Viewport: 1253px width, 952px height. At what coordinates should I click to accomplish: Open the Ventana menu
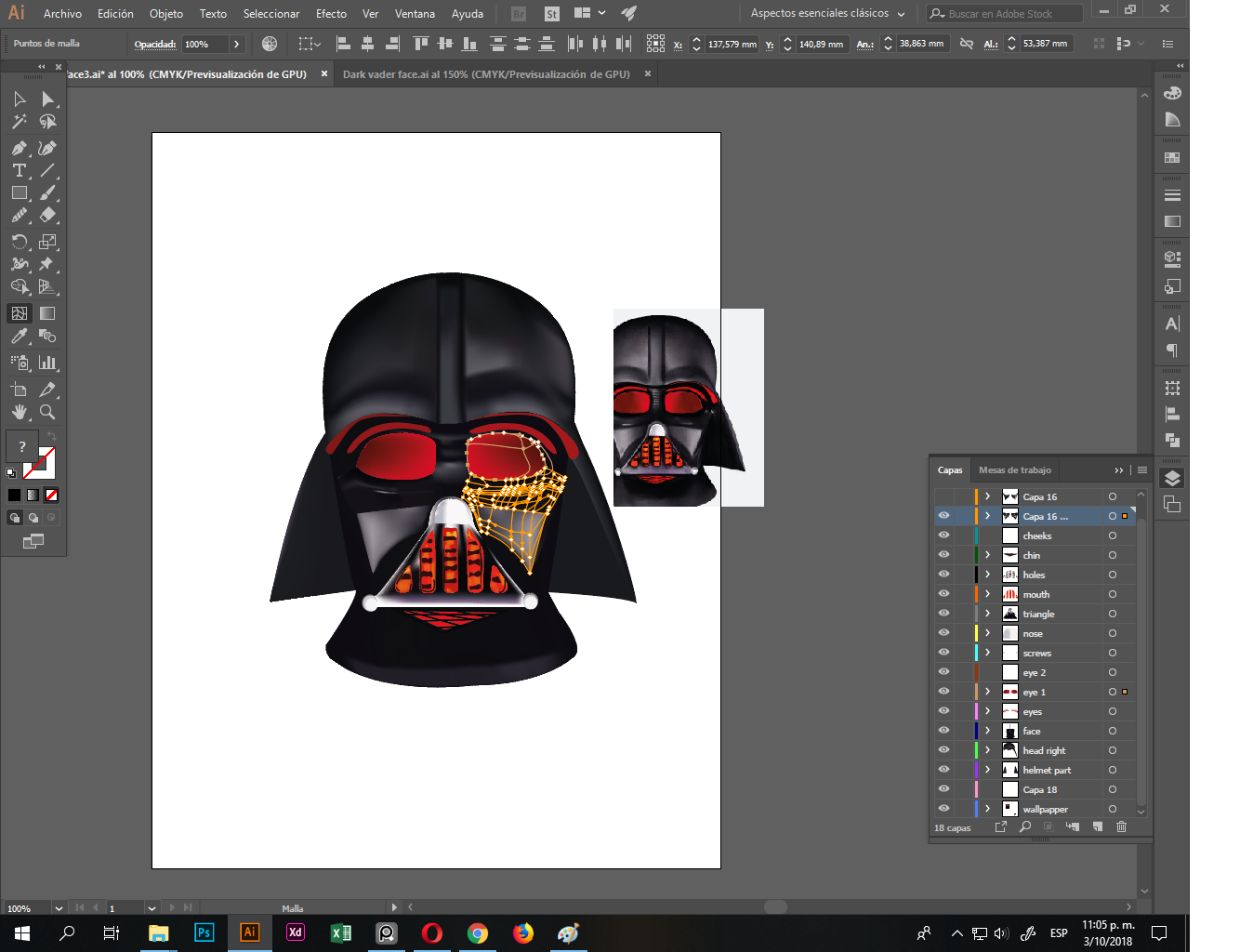pos(415,14)
